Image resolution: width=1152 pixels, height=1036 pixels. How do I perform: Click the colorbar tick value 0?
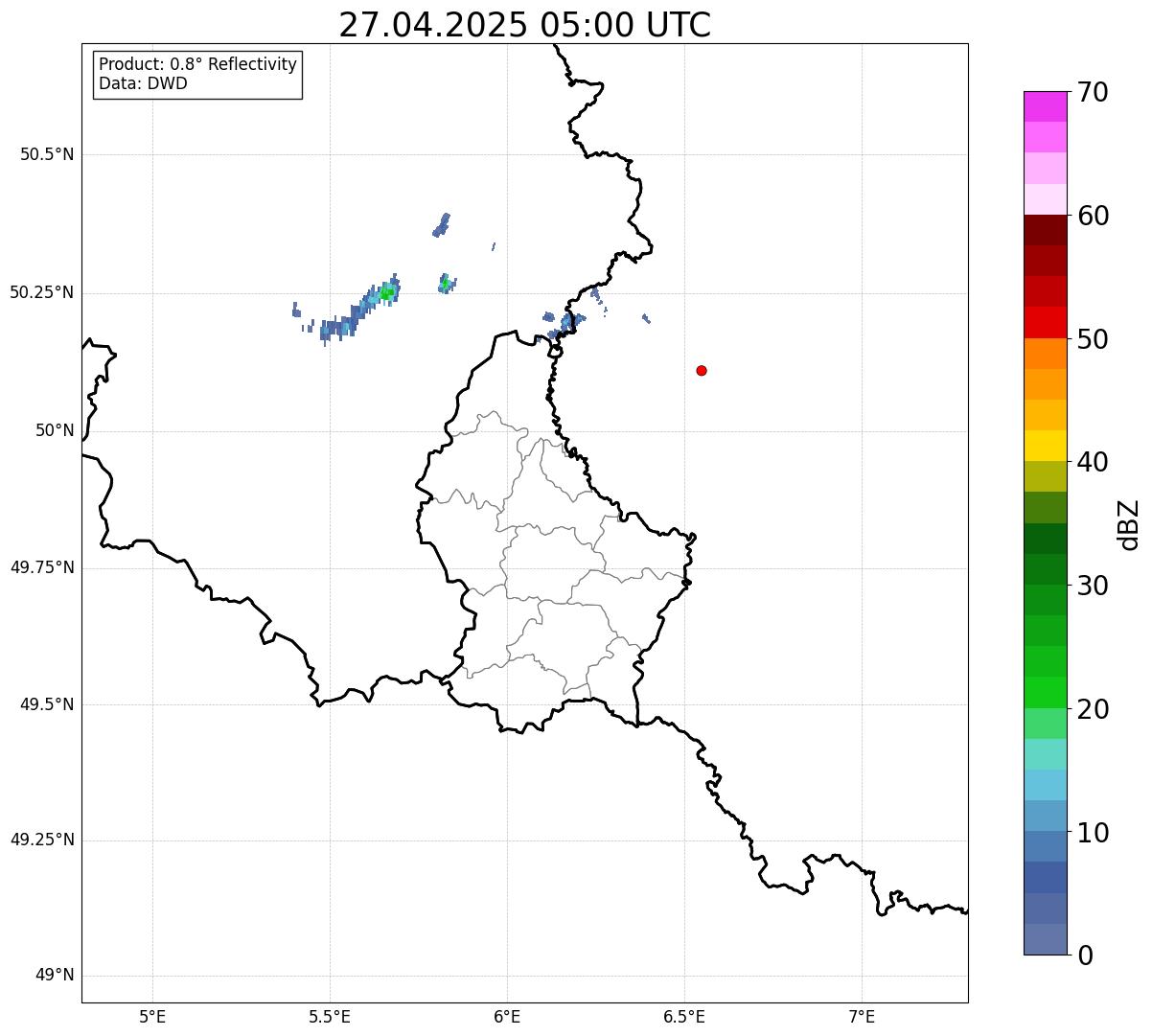1086,955
